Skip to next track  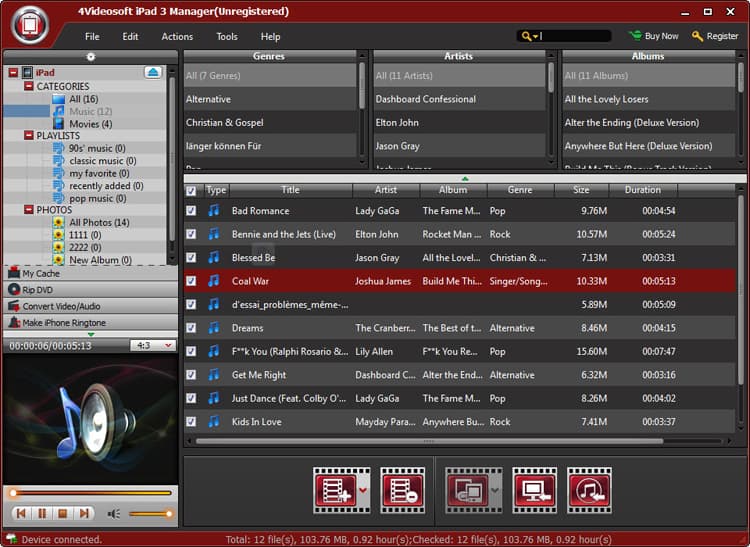[x=84, y=514]
